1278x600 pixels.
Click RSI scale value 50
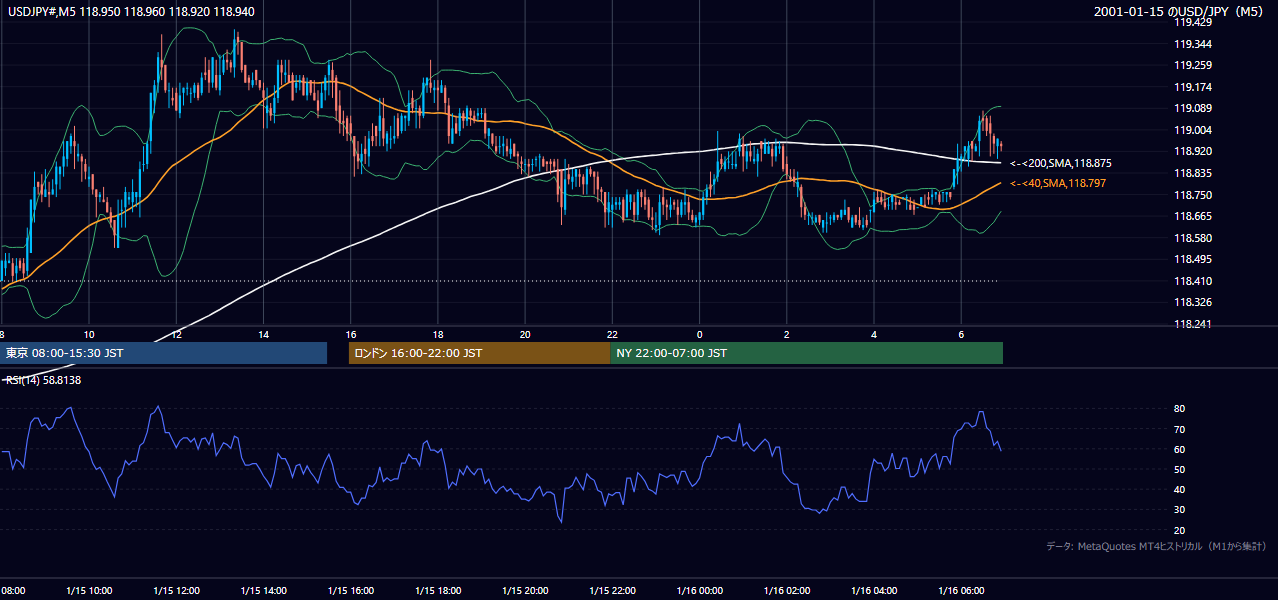click(1180, 469)
